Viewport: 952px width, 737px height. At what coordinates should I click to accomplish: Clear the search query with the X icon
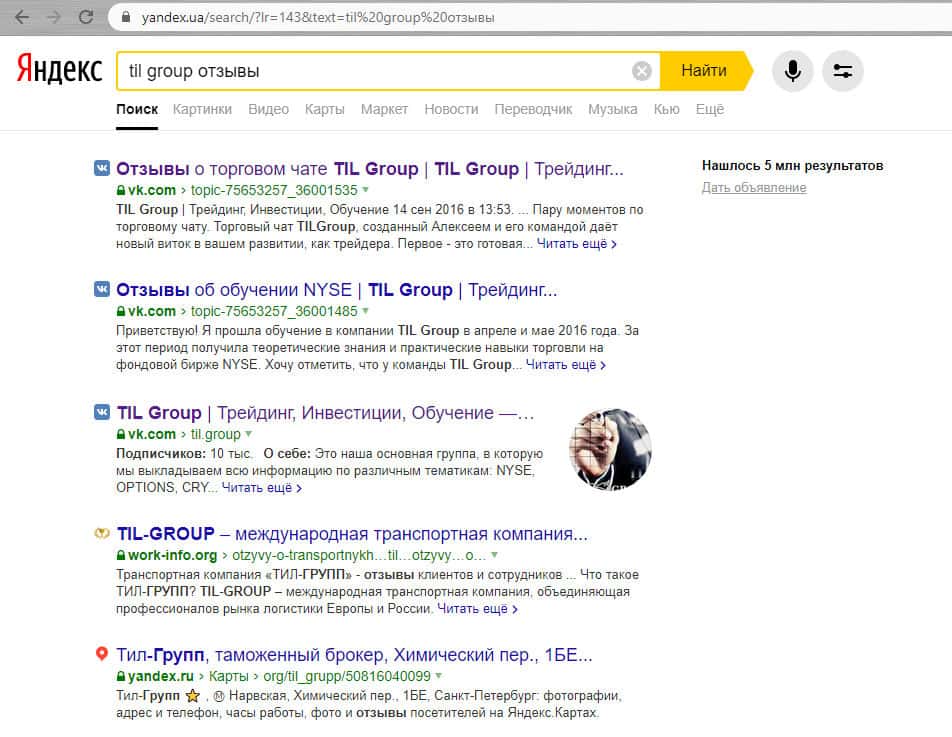[x=642, y=71]
